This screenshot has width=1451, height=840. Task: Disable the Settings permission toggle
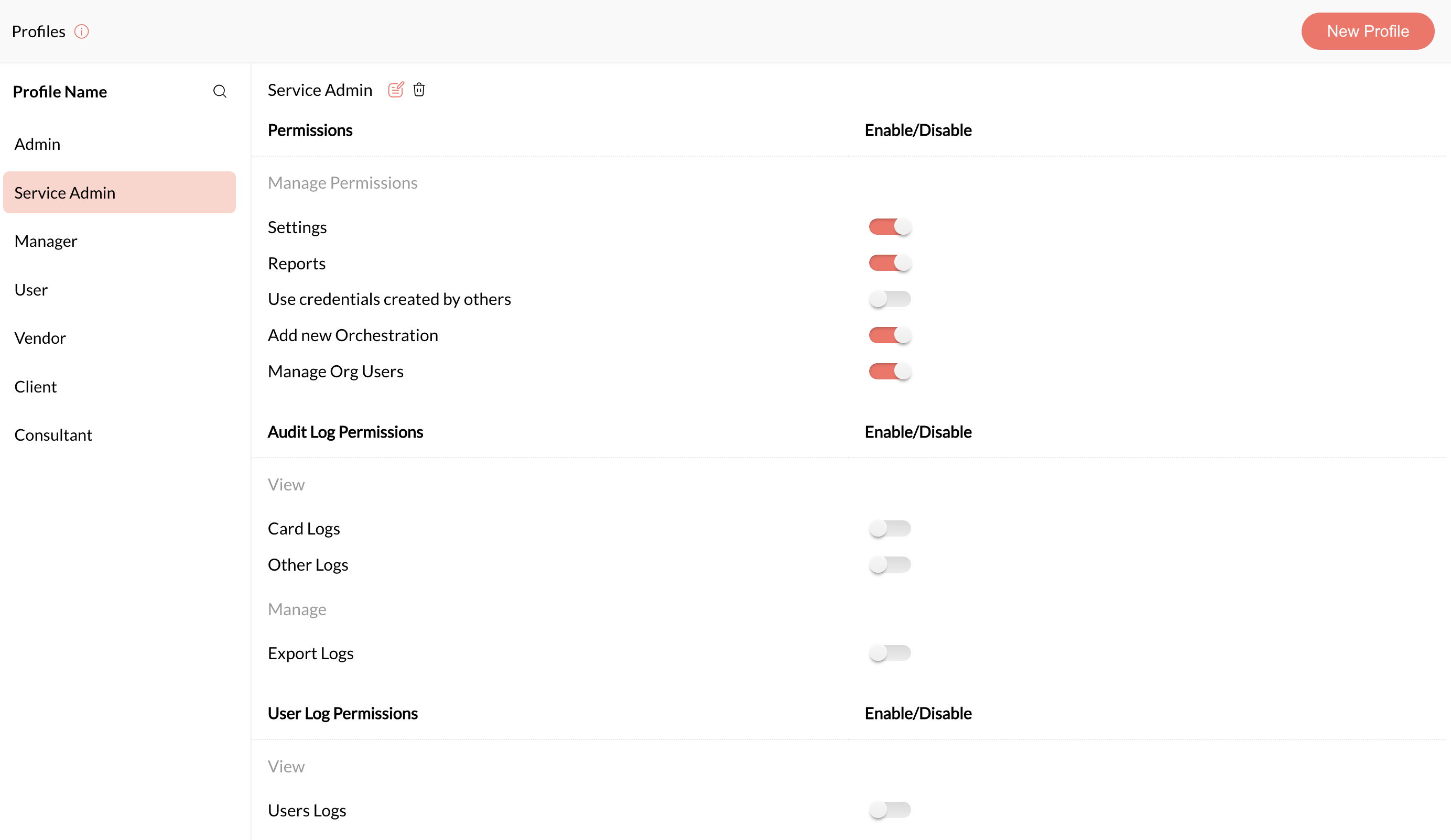pyautogui.click(x=890, y=227)
